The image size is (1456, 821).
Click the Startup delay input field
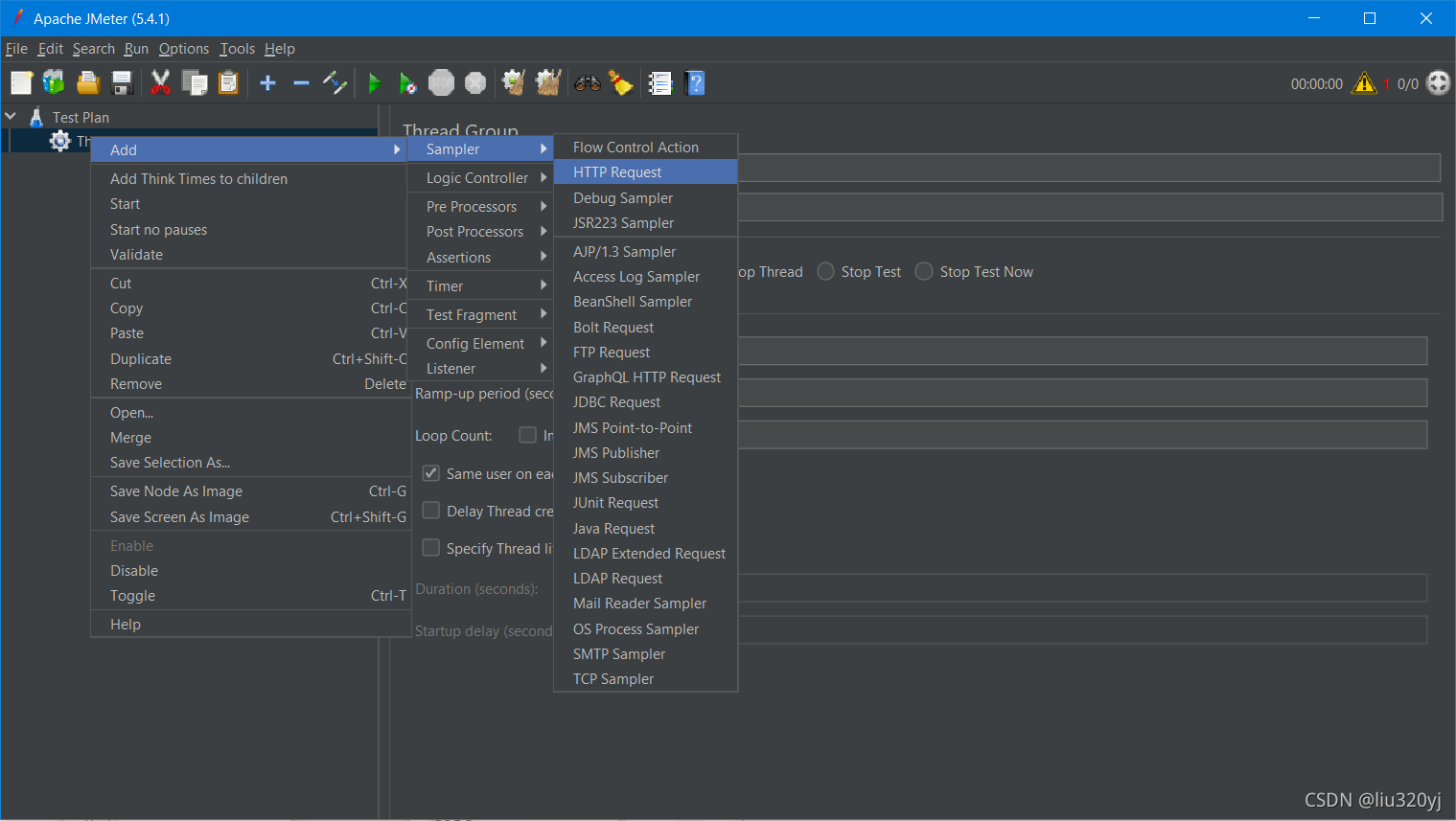tap(1082, 630)
